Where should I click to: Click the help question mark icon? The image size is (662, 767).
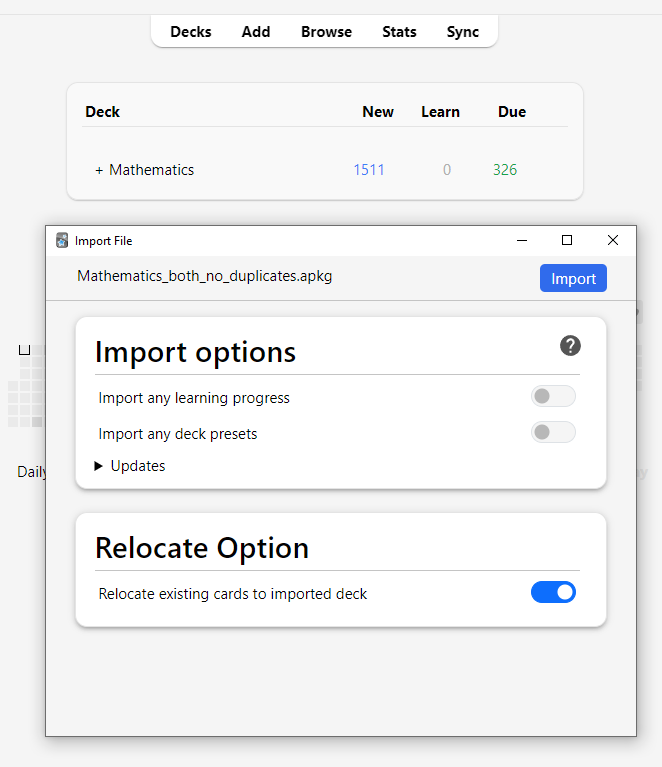570,346
